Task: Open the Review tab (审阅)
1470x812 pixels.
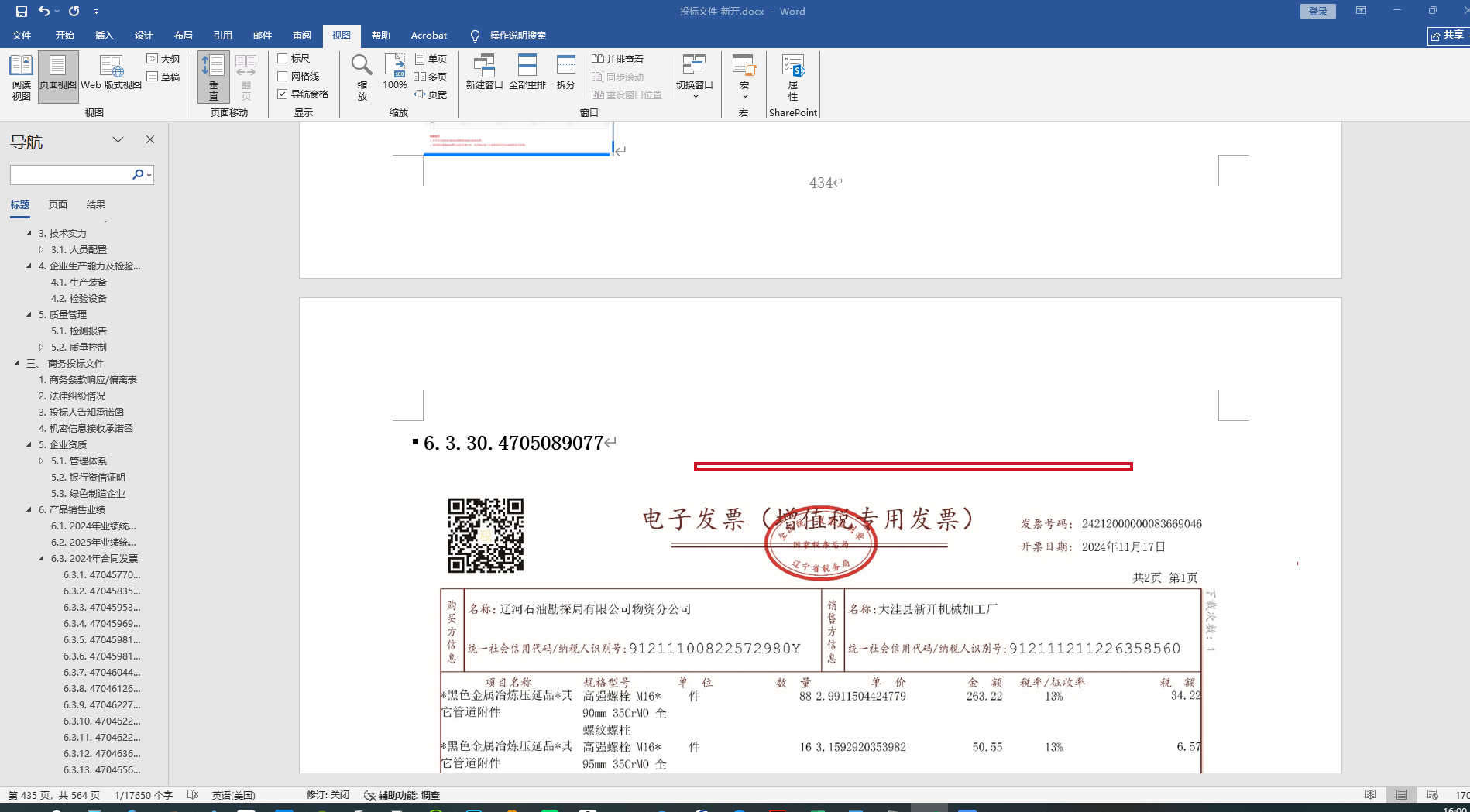Action: [x=302, y=36]
